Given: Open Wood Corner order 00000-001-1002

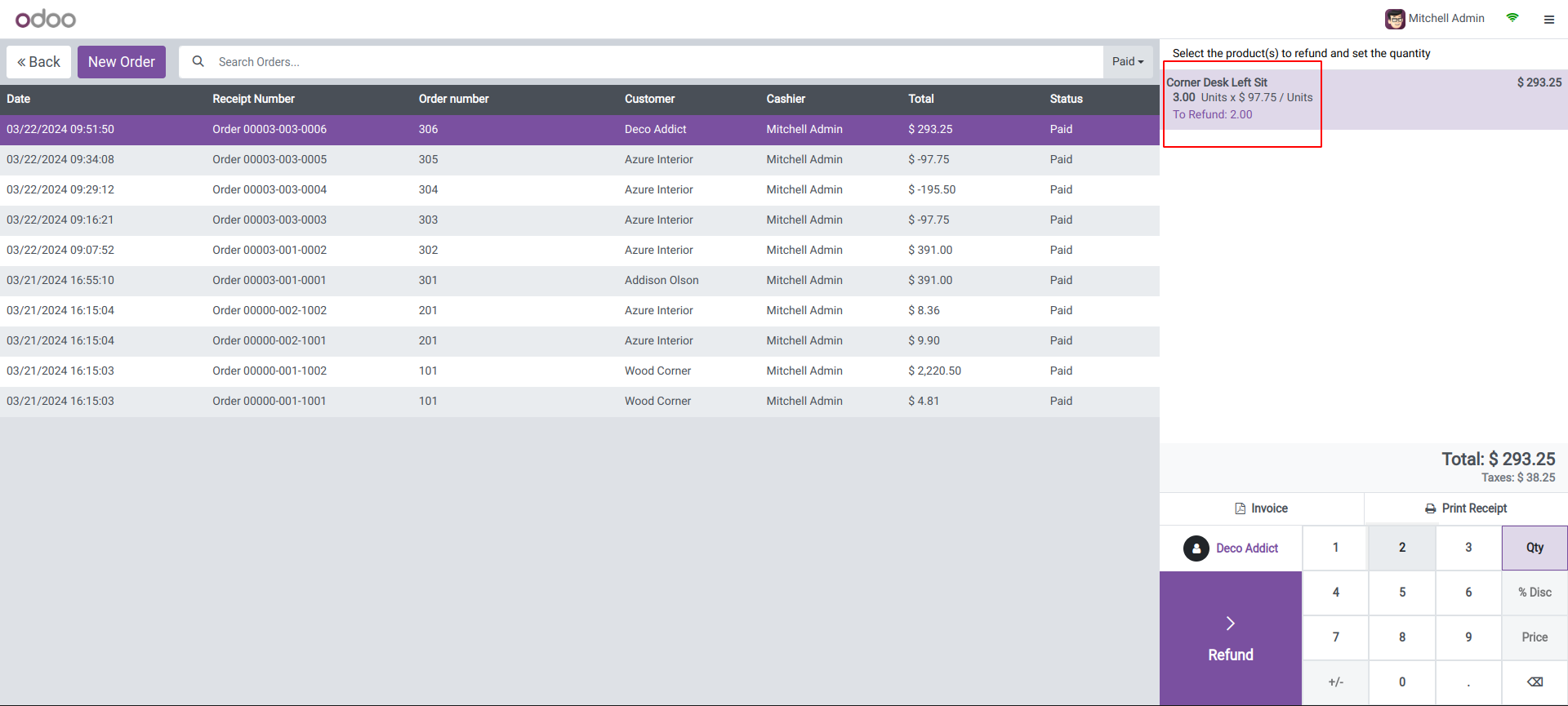Looking at the screenshot, I should [x=580, y=371].
